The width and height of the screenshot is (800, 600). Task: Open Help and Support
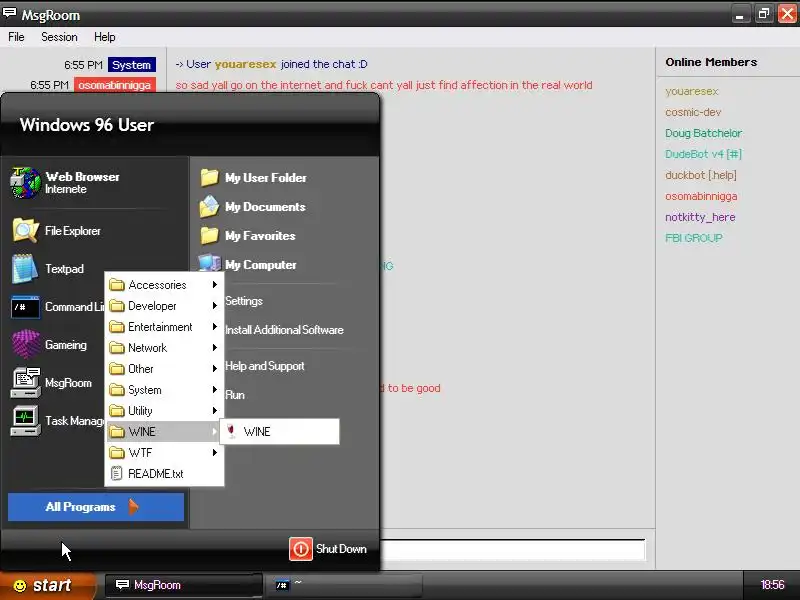(265, 366)
